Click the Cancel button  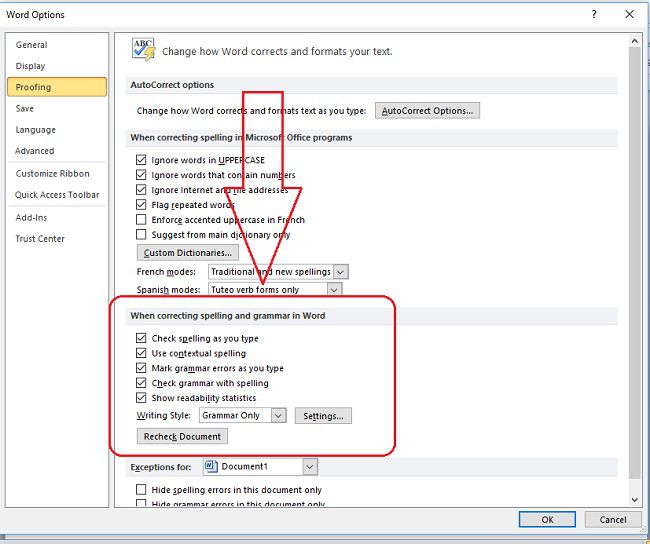point(613,520)
